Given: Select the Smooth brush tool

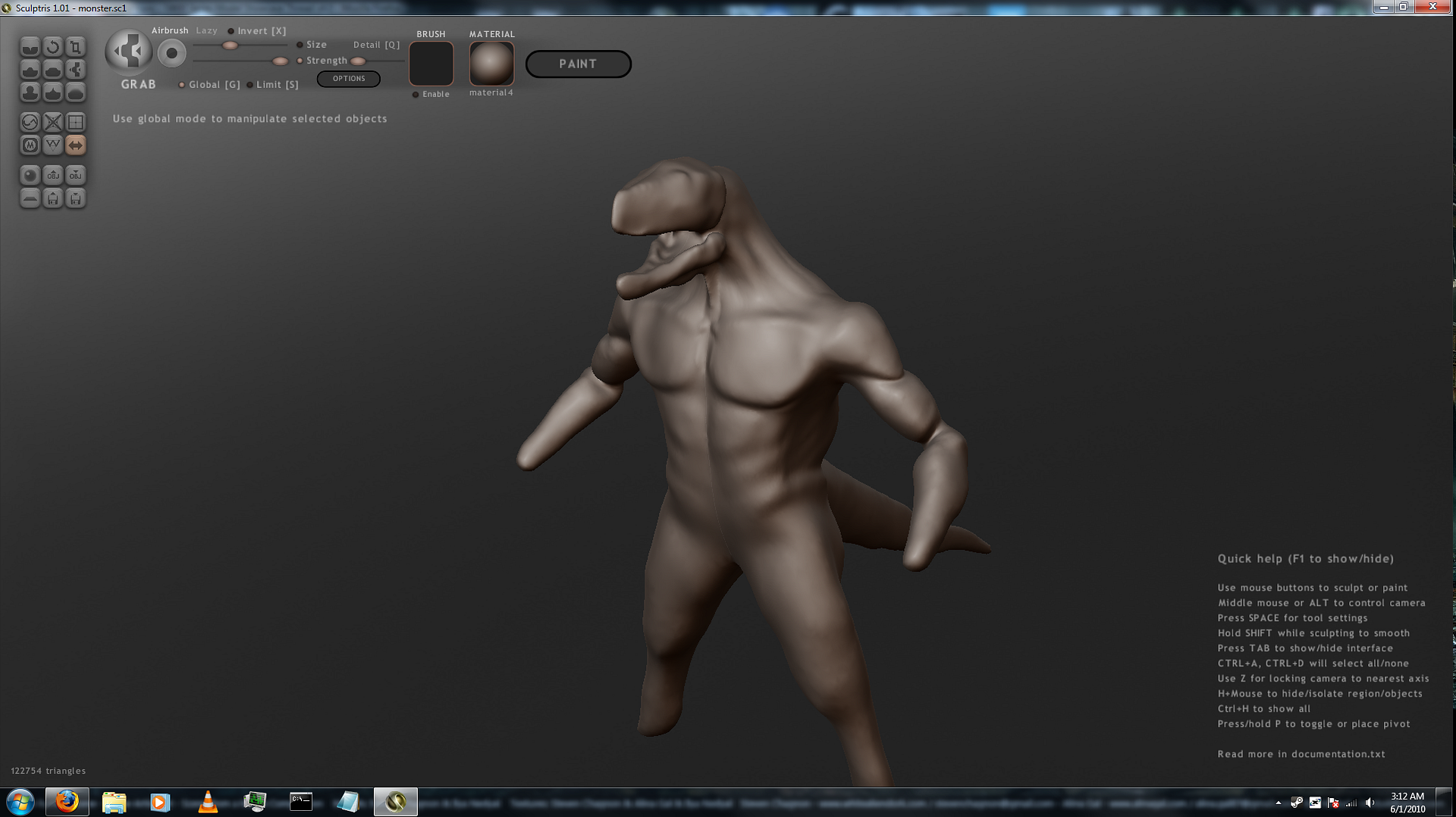Looking at the screenshot, I should (x=76, y=92).
